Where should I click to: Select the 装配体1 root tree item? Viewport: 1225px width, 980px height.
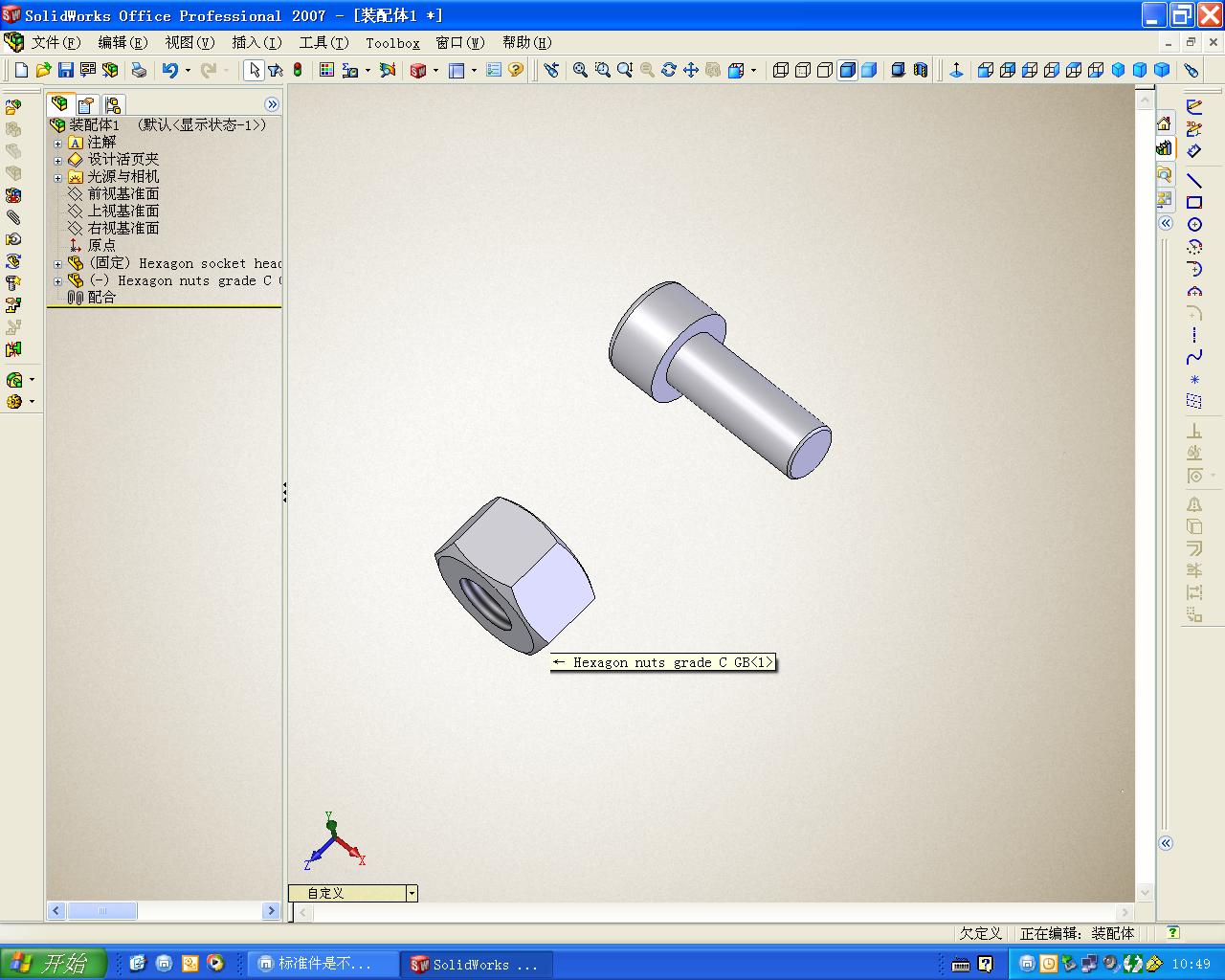coord(95,125)
